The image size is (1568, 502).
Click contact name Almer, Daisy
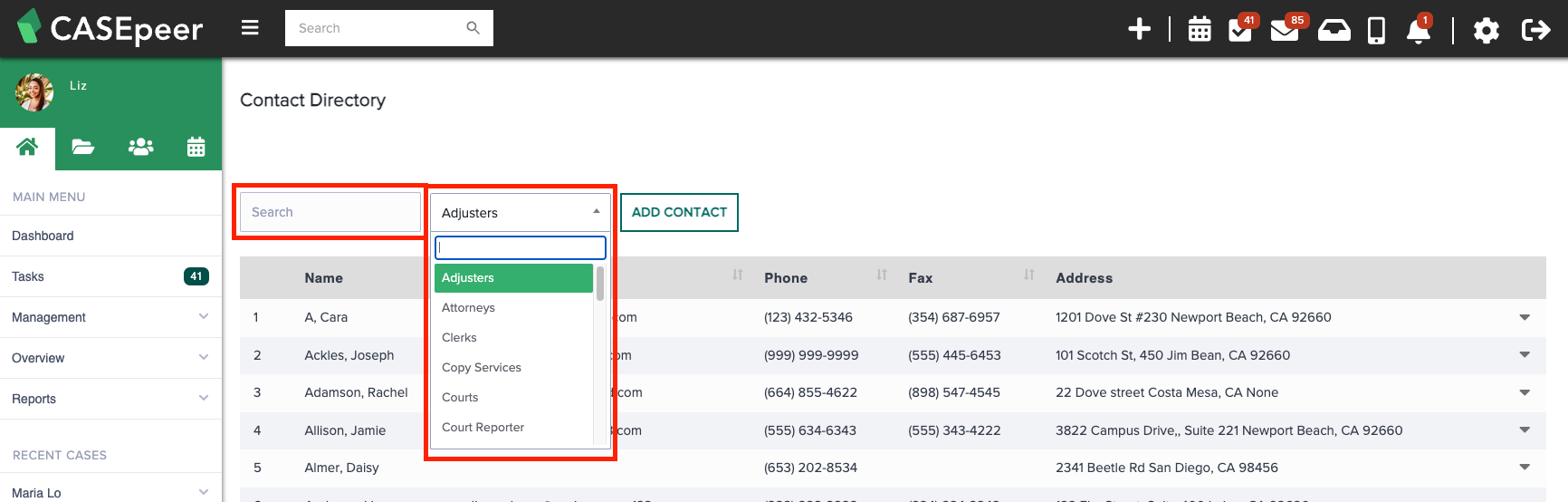tap(341, 468)
